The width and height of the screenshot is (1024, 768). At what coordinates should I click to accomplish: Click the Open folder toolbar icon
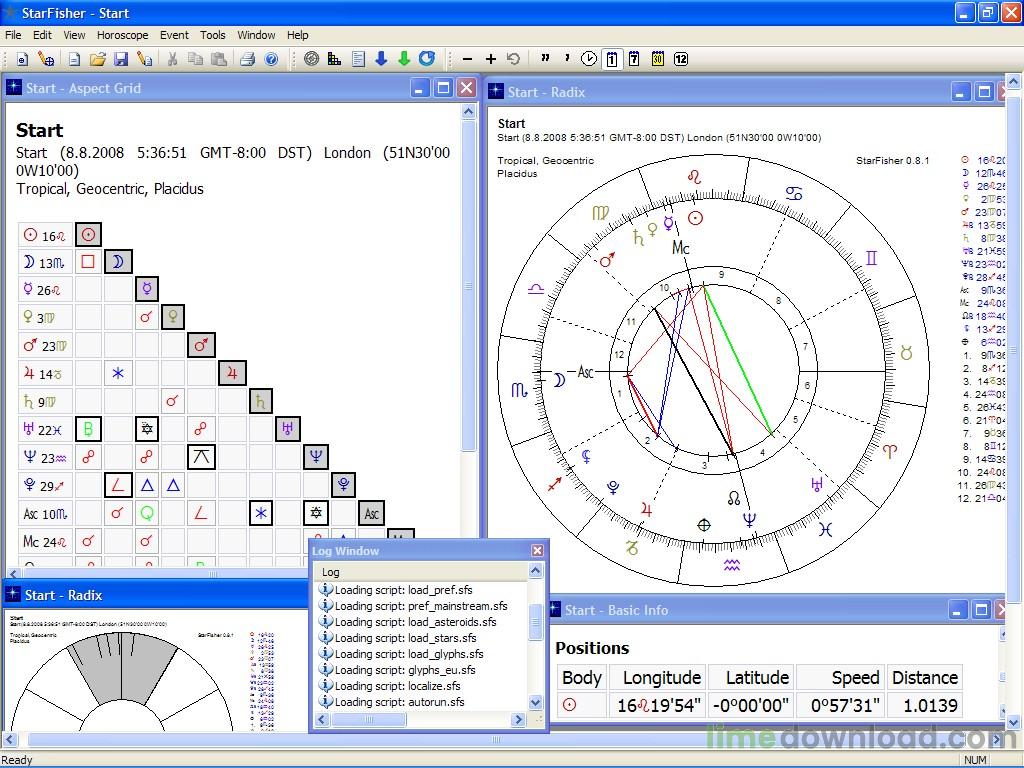98,59
